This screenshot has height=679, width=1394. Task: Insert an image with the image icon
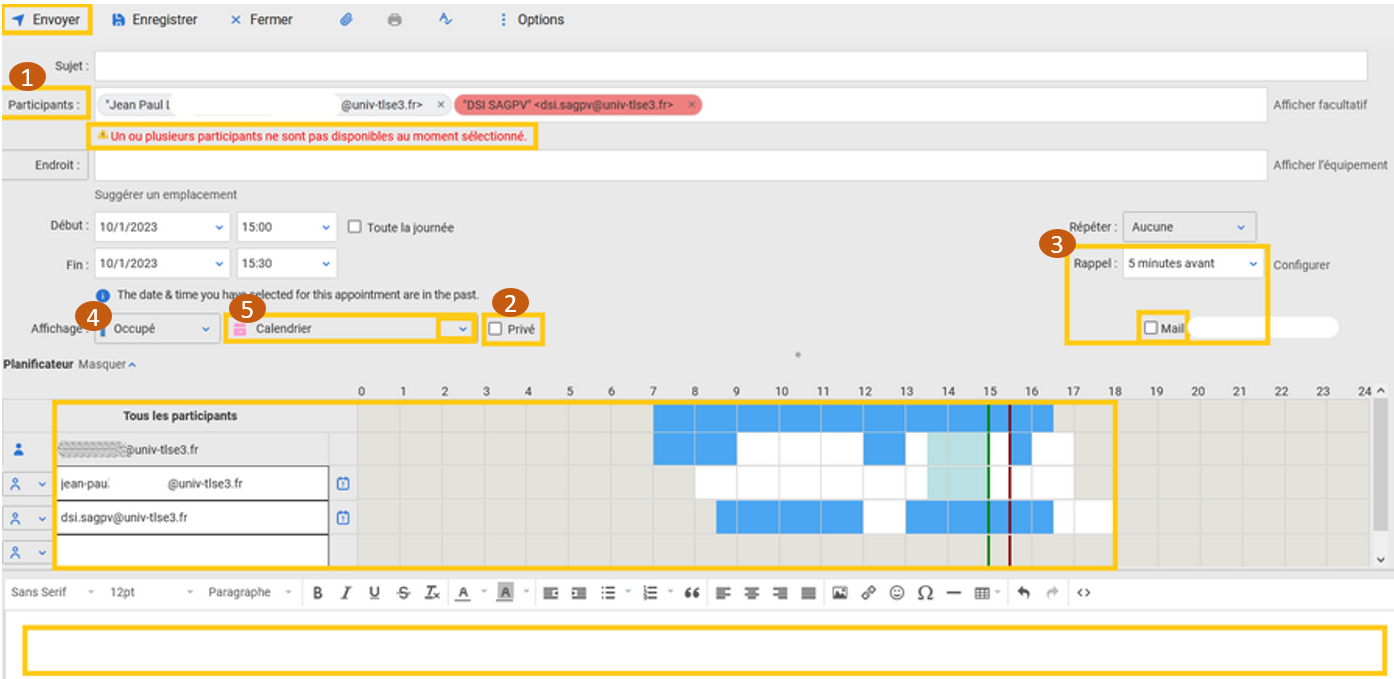point(840,593)
